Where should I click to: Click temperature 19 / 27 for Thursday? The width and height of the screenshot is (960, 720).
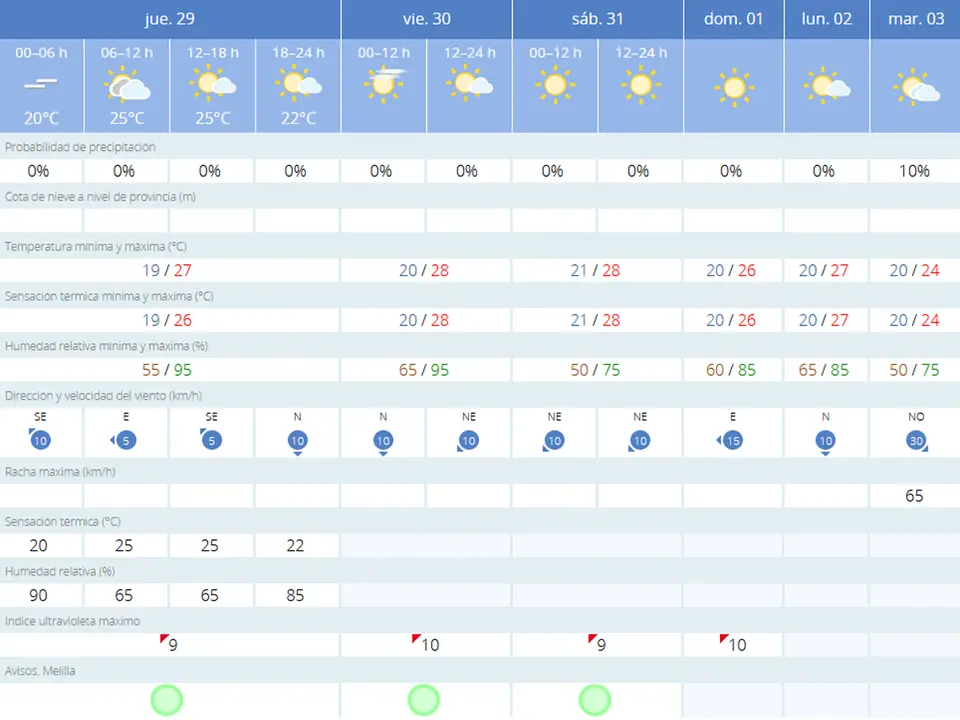click(x=167, y=270)
